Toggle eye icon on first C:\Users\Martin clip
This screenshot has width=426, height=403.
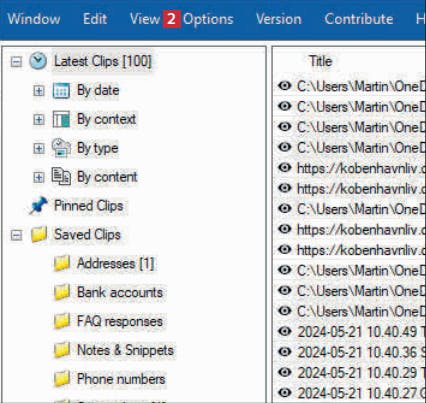tap(285, 86)
